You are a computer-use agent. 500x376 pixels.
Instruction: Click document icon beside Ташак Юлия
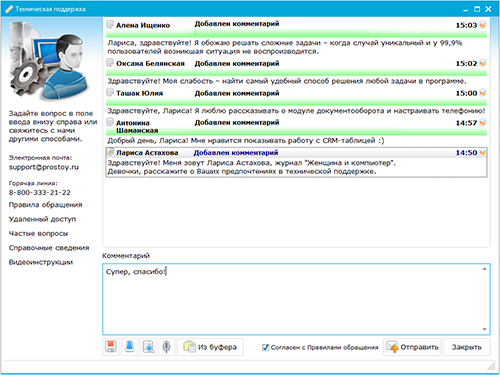(x=110, y=92)
